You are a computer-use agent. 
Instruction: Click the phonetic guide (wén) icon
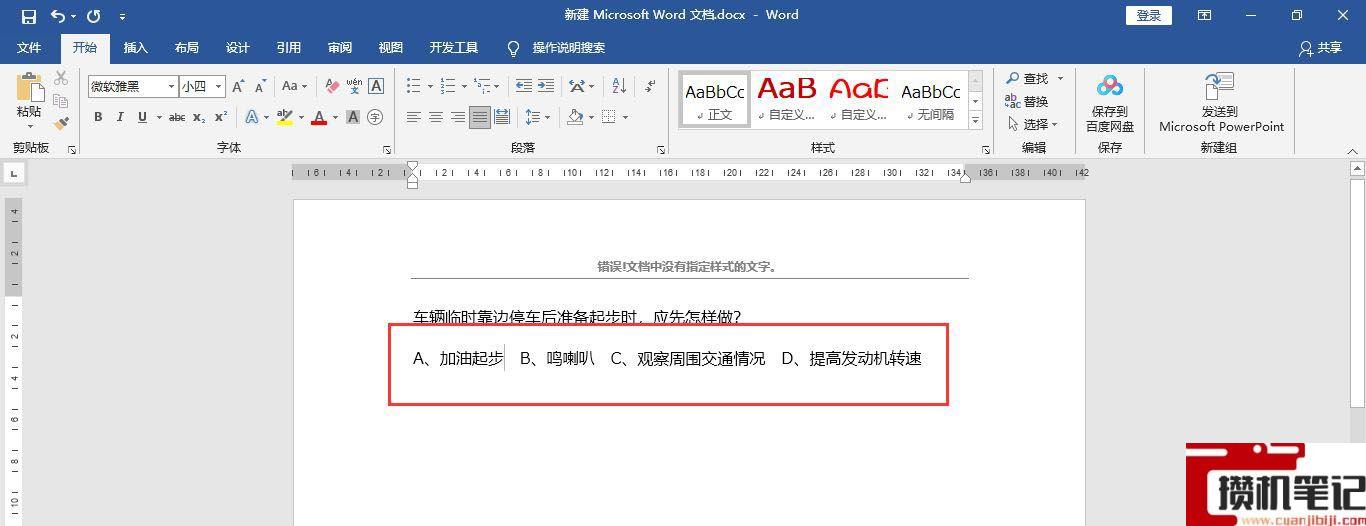point(354,87)
